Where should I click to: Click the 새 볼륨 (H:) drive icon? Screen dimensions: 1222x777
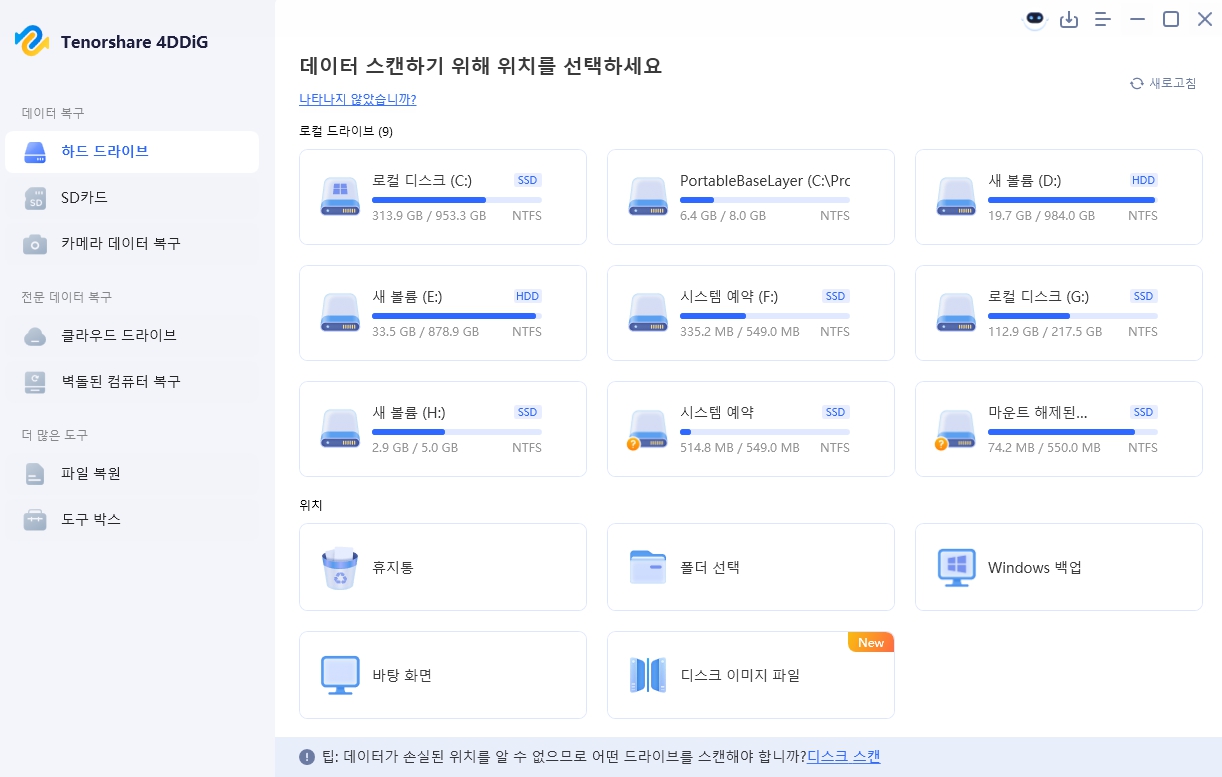coord(340,428)
